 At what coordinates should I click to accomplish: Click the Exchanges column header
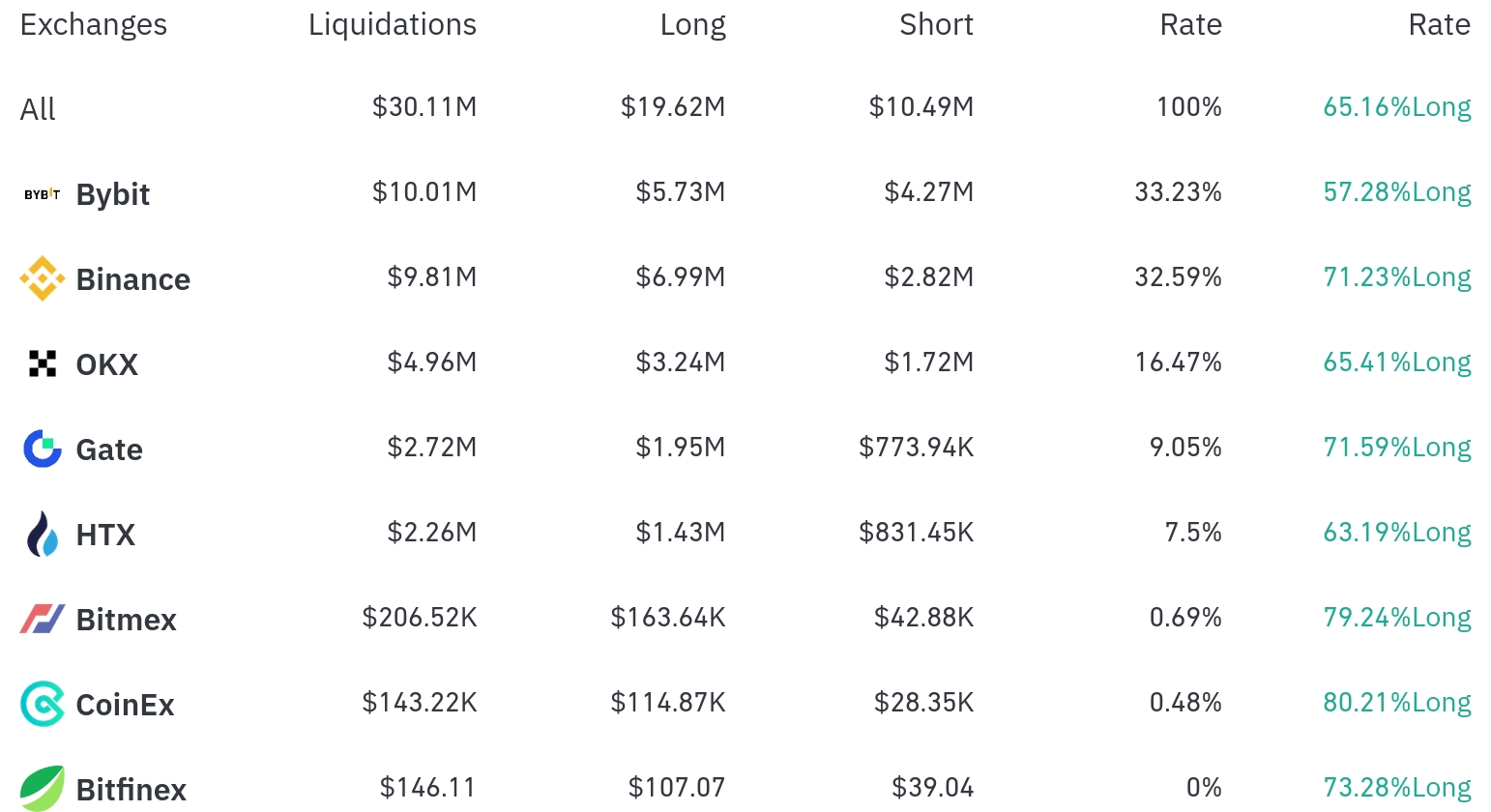(94, 24)
